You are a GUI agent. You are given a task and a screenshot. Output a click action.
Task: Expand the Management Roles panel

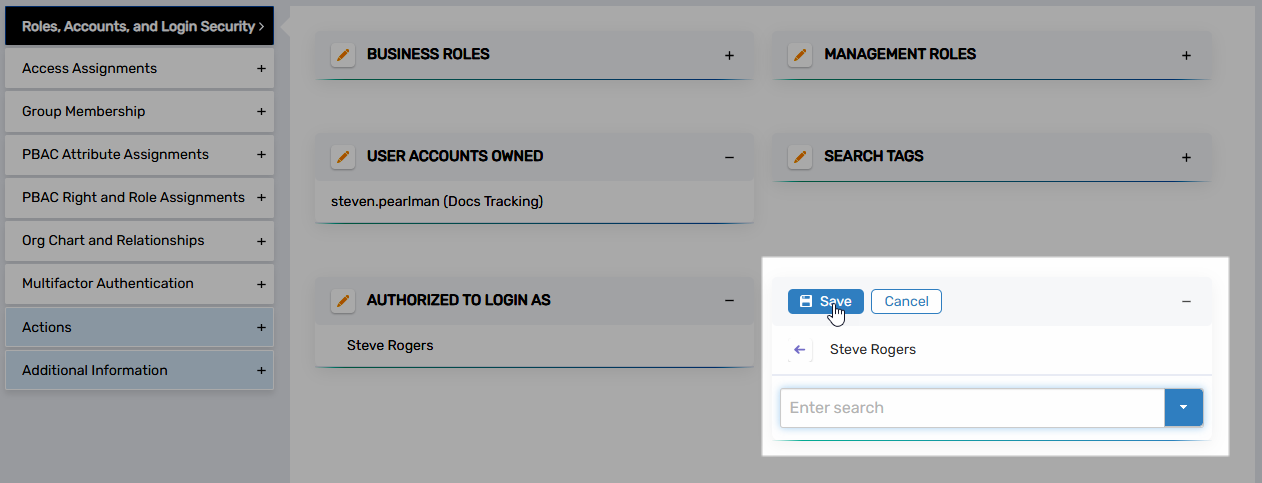point(1186,55)
